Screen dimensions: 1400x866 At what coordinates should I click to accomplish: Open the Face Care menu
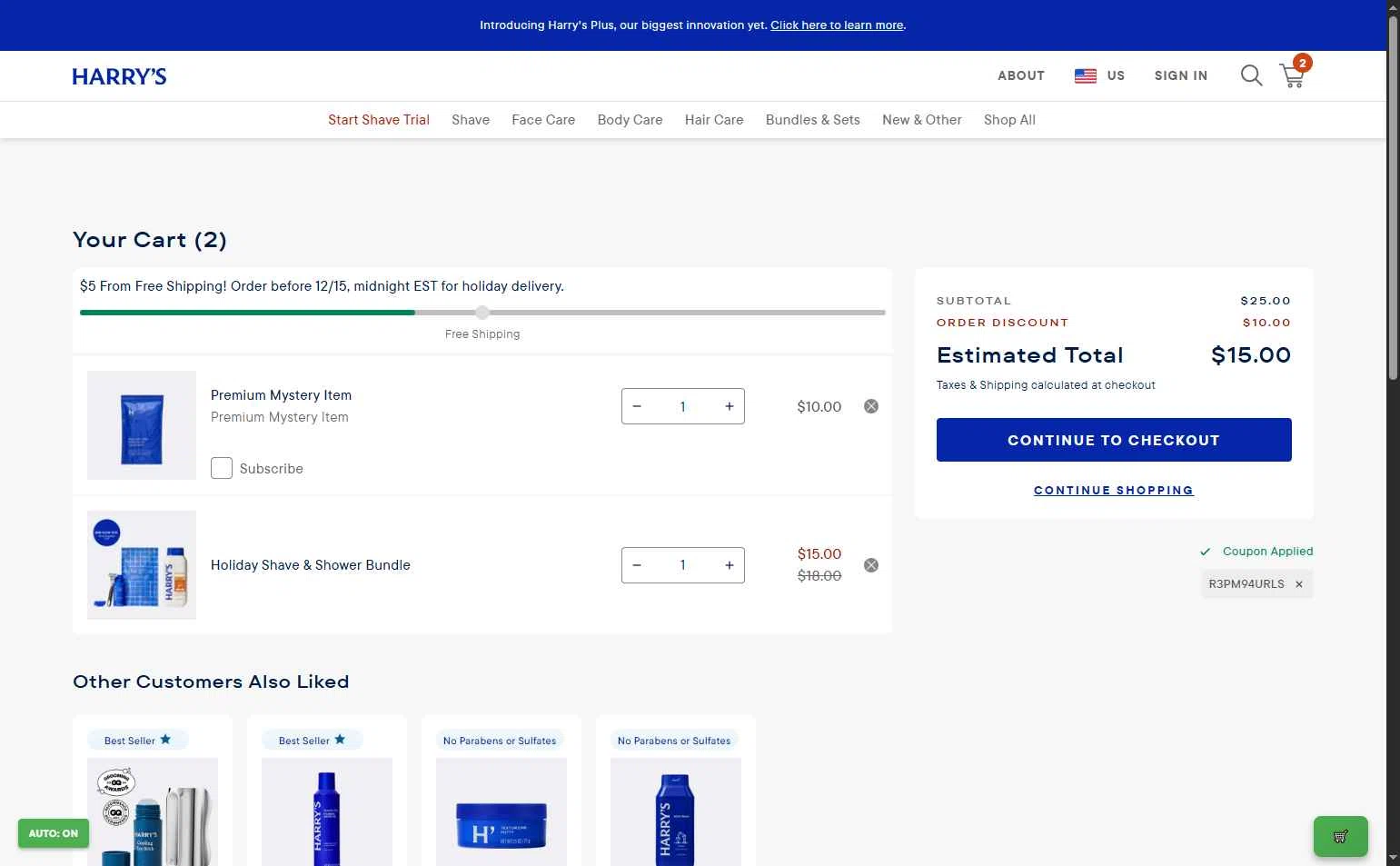543,120
